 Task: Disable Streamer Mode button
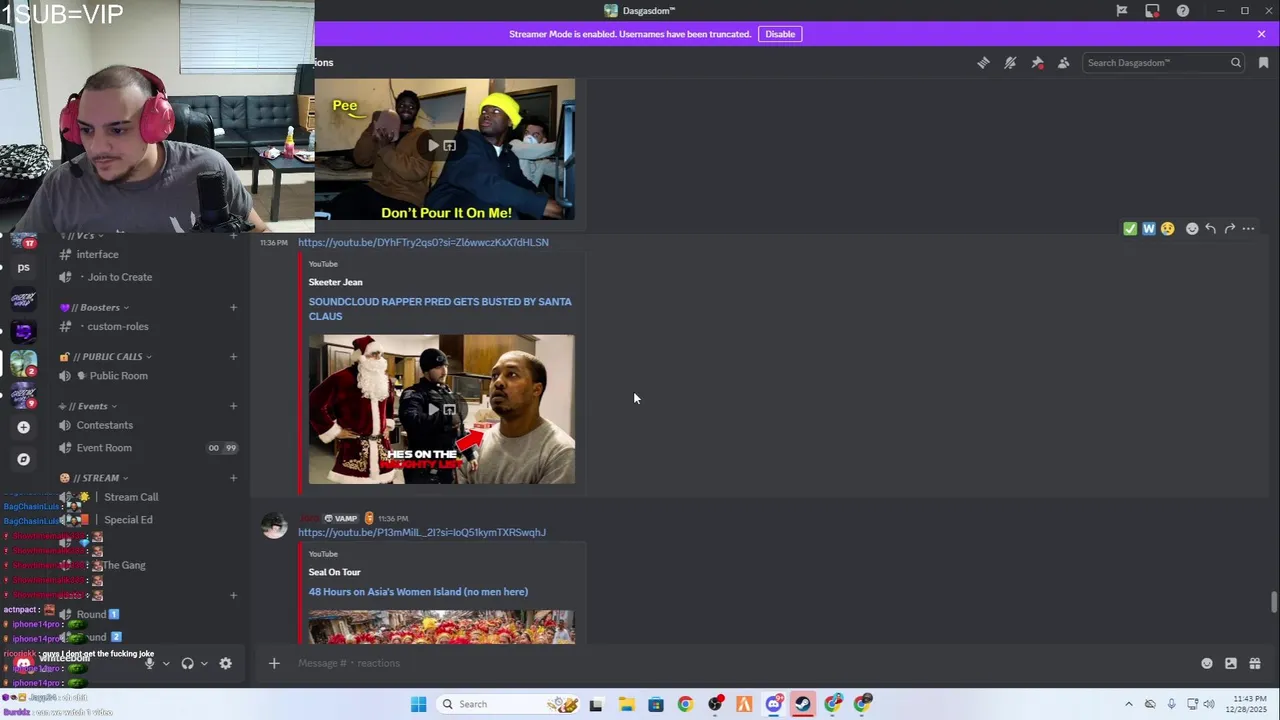pyautogui.click(x=780, y=34)
